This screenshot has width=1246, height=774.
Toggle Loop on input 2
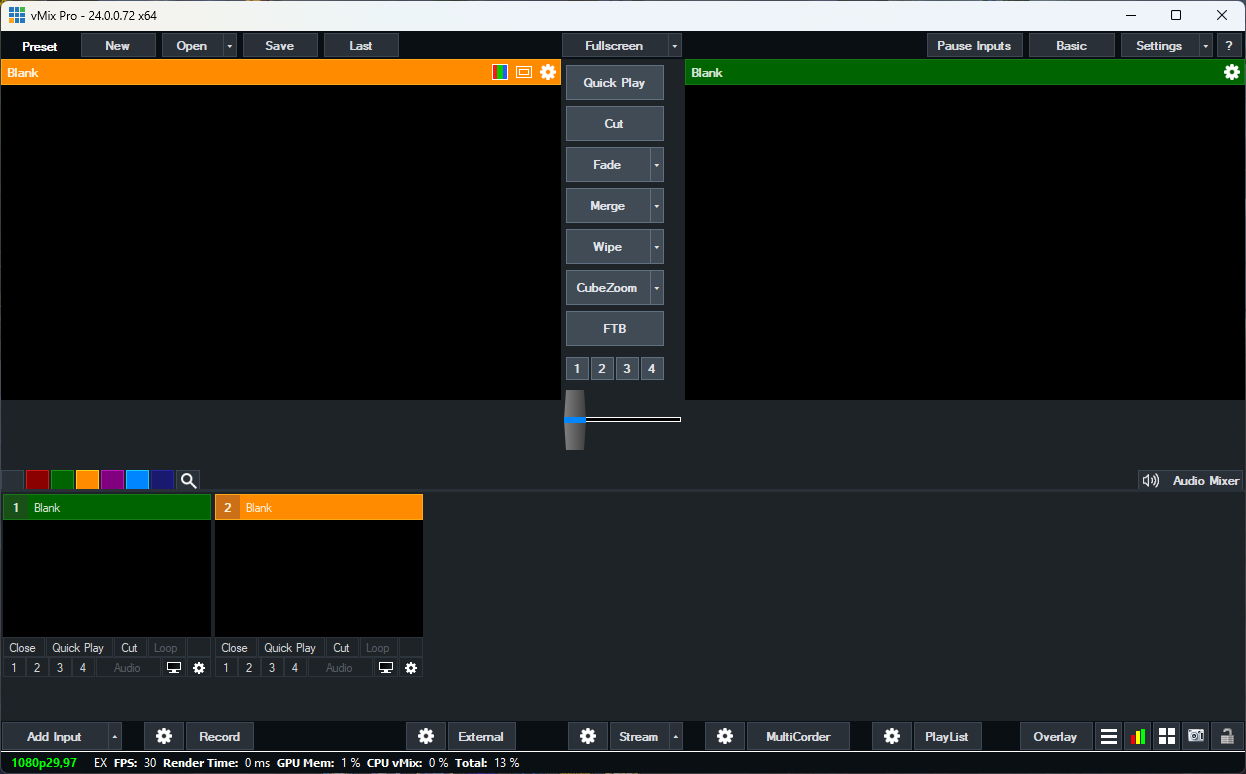377,648
